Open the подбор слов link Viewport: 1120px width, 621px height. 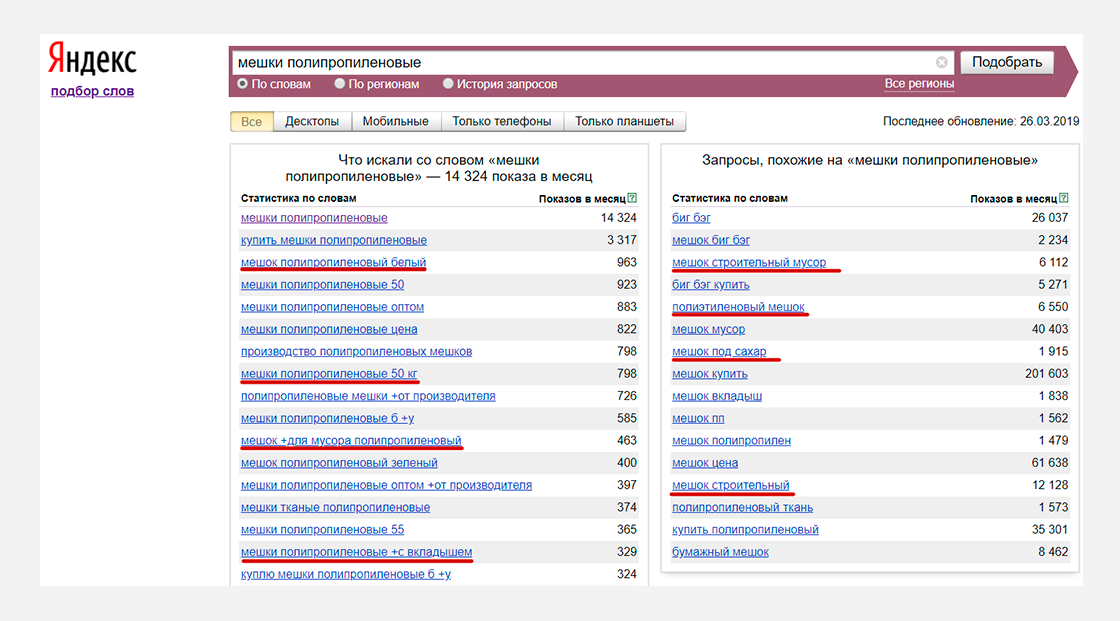click(x=92, y=91)
